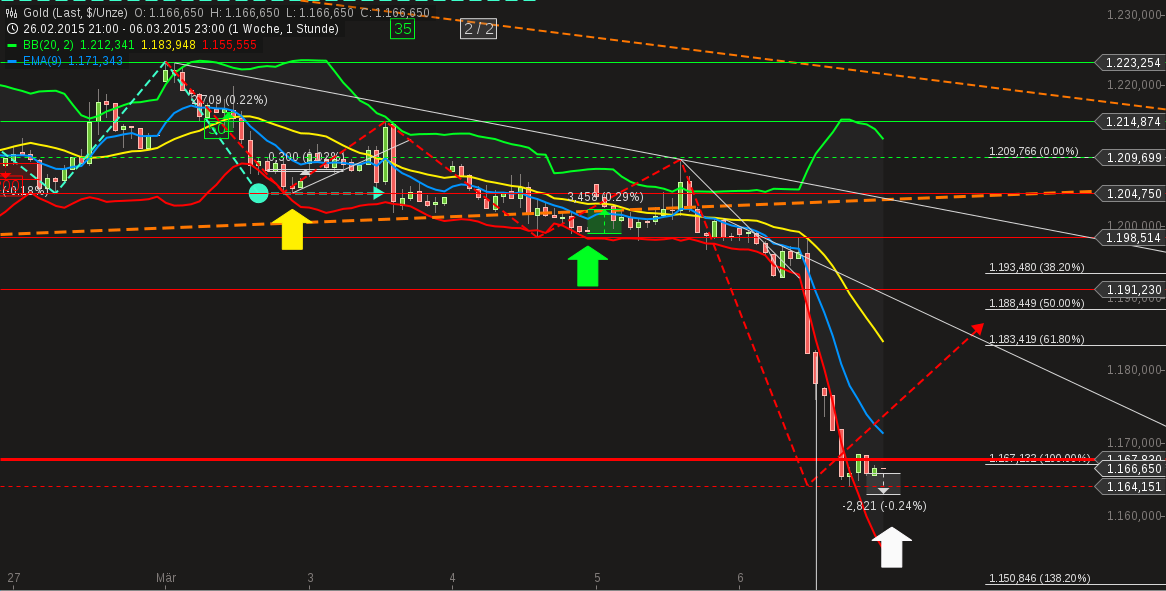The image size is (1166, 591).
Task: Click day 5 on the time axis
Action: [597, 578]
